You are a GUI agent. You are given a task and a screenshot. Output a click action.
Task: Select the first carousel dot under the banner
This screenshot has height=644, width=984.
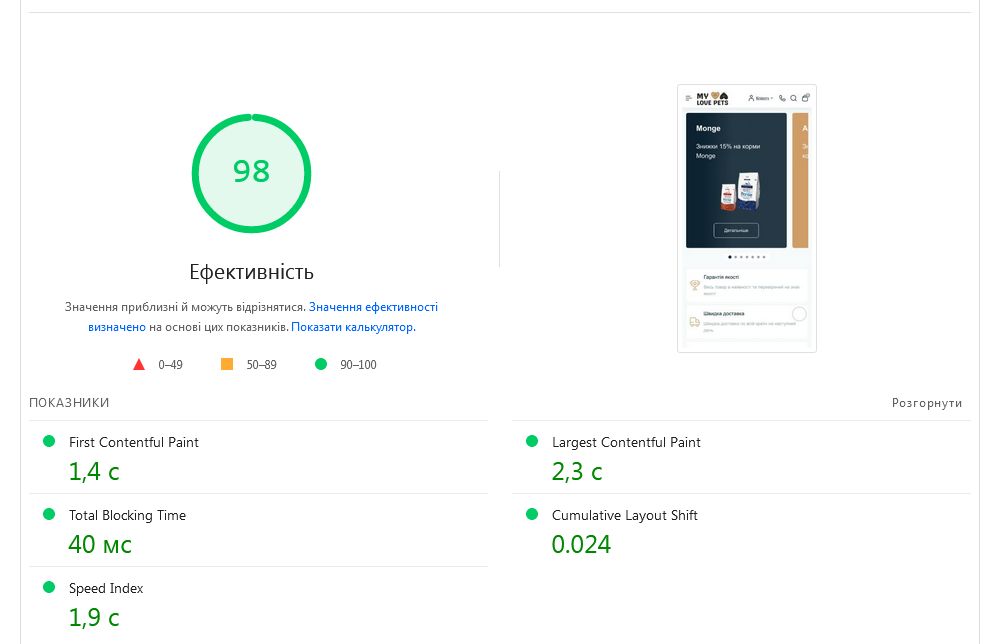pos(730,257)
